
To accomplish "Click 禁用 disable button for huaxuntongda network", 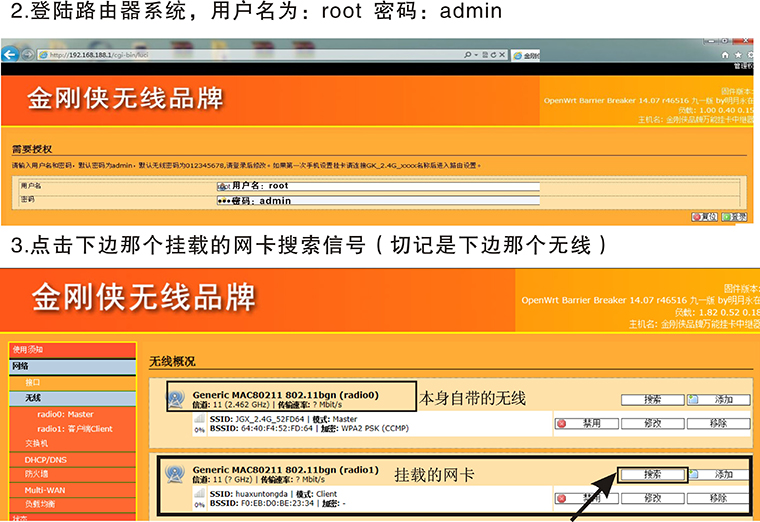I will (x=586, y=498).
